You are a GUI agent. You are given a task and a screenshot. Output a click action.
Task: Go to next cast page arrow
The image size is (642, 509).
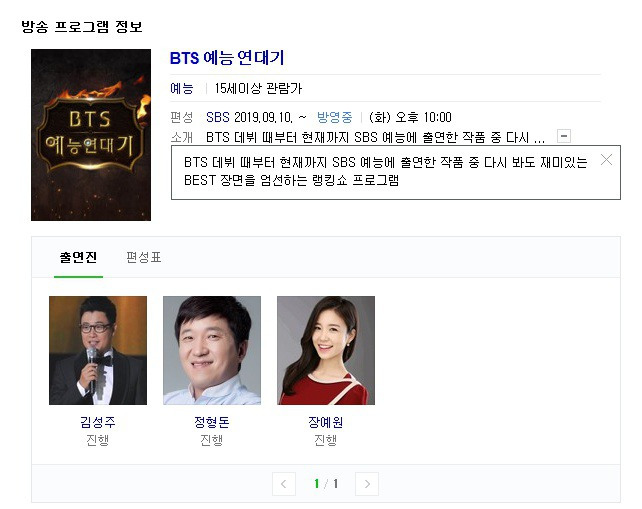tap(367, 484)
